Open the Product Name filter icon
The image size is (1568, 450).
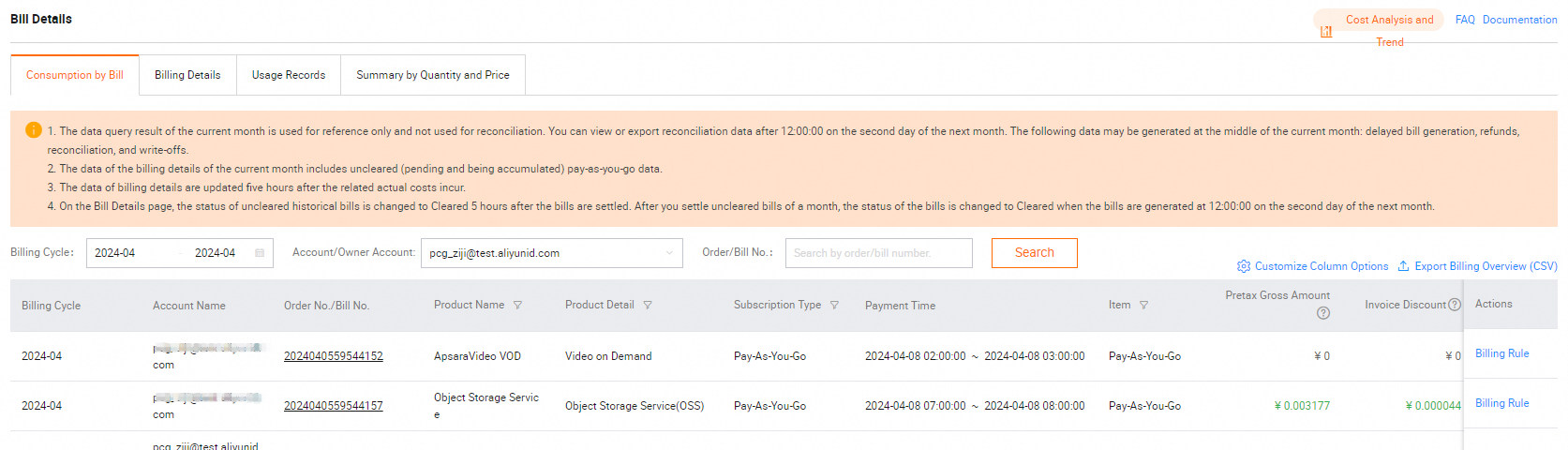[x=517, y=306]
